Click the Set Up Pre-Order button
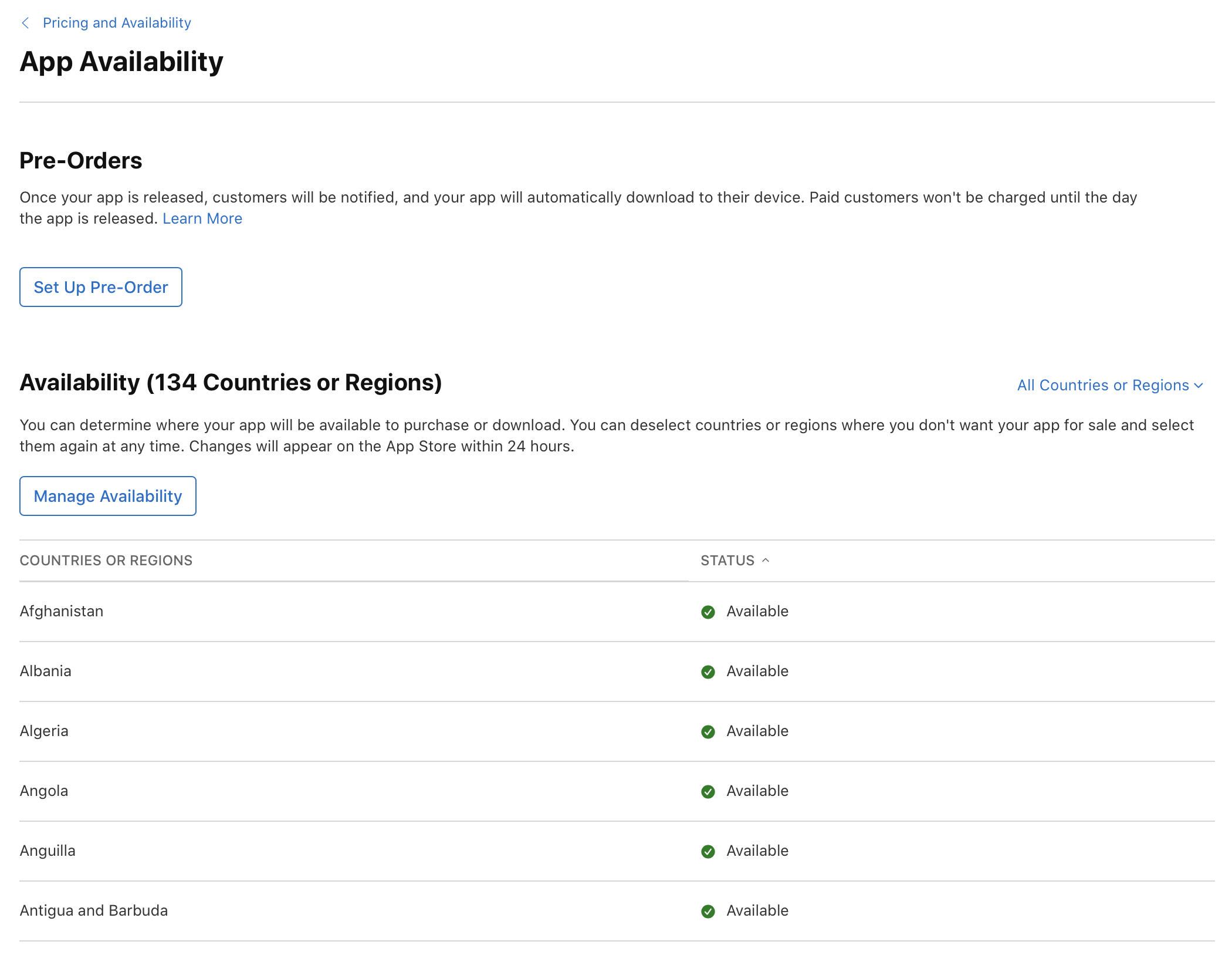 coord(100,287)
